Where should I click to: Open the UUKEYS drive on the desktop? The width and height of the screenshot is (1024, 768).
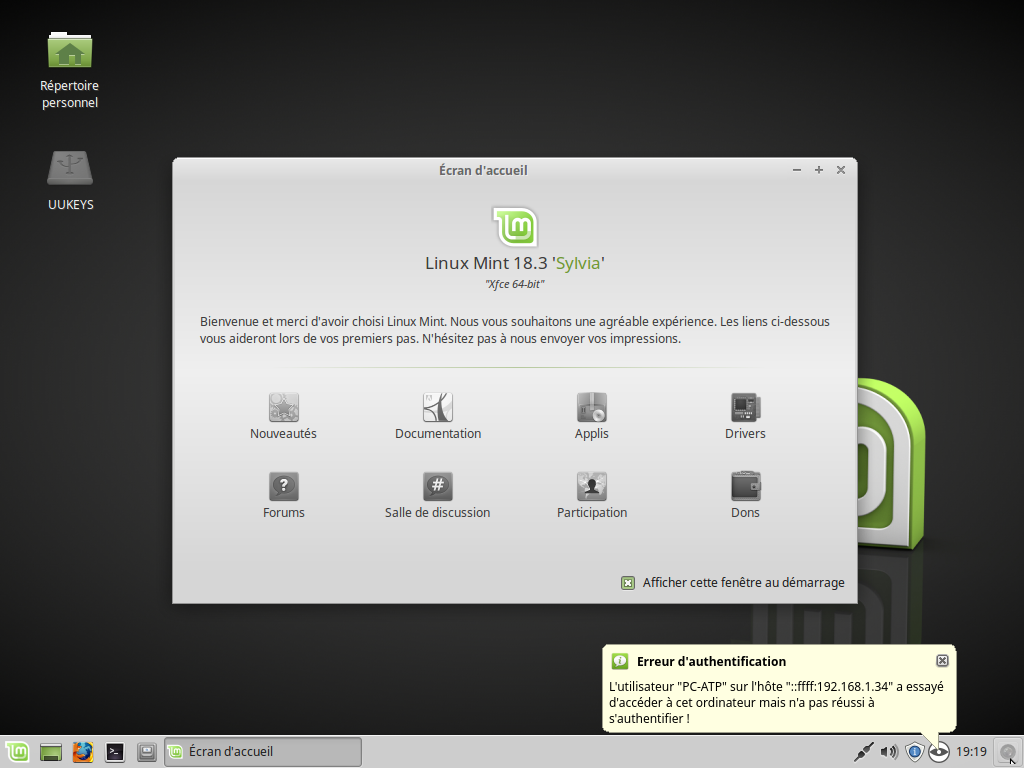pos(69,168)
